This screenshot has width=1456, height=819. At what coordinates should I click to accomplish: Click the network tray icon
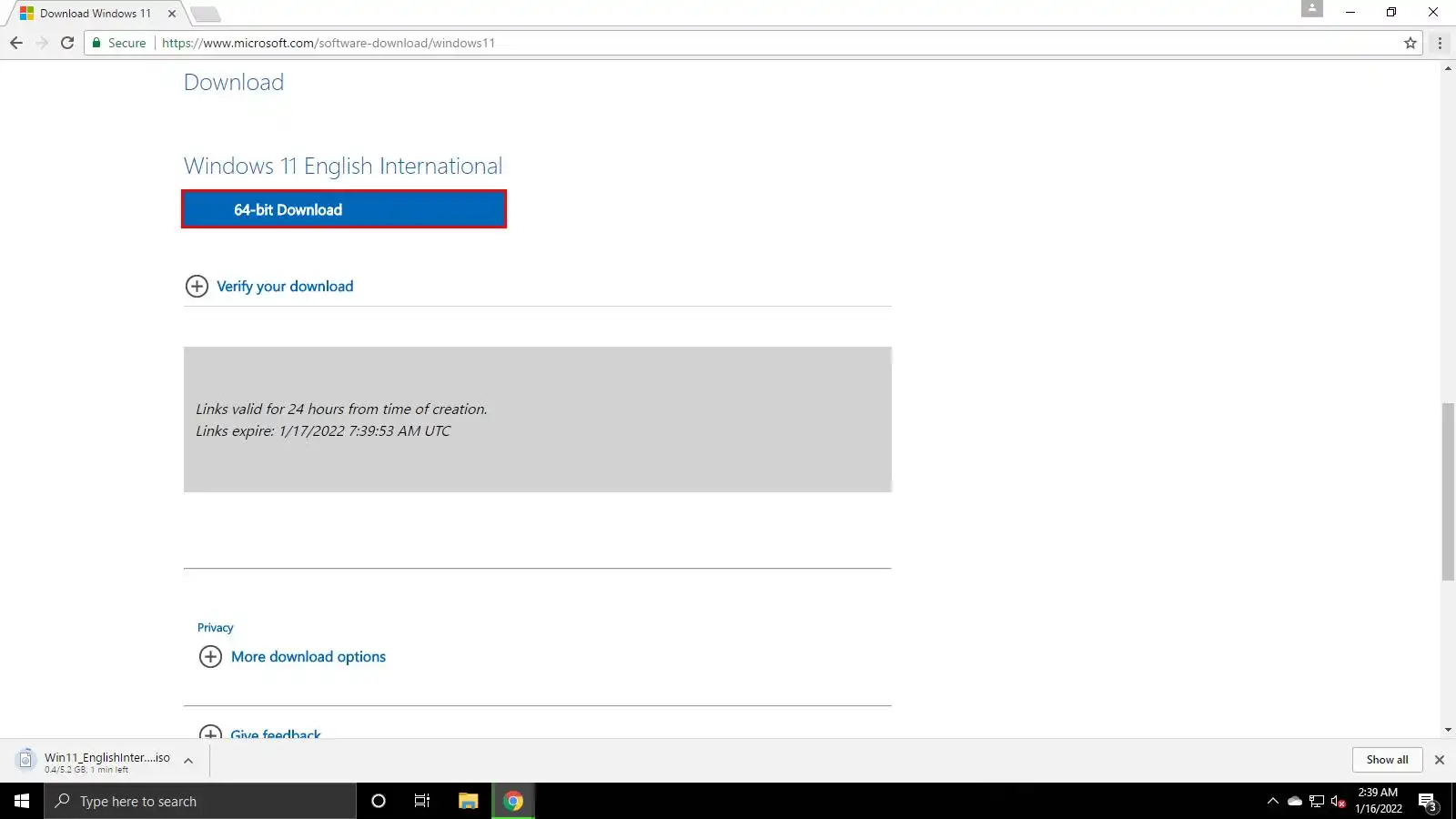[1317, 801]
